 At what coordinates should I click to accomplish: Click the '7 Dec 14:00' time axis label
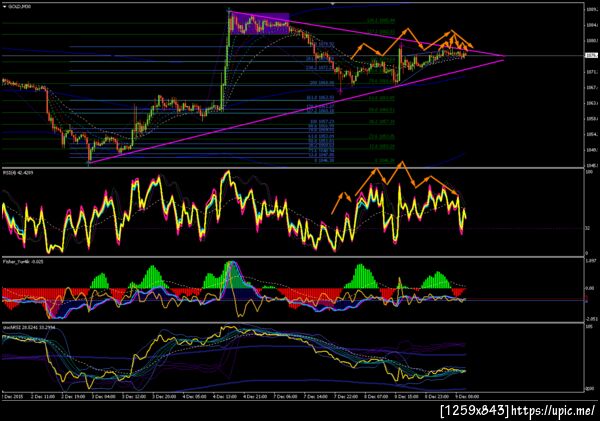pyautogui.click(x=316, y=397)
